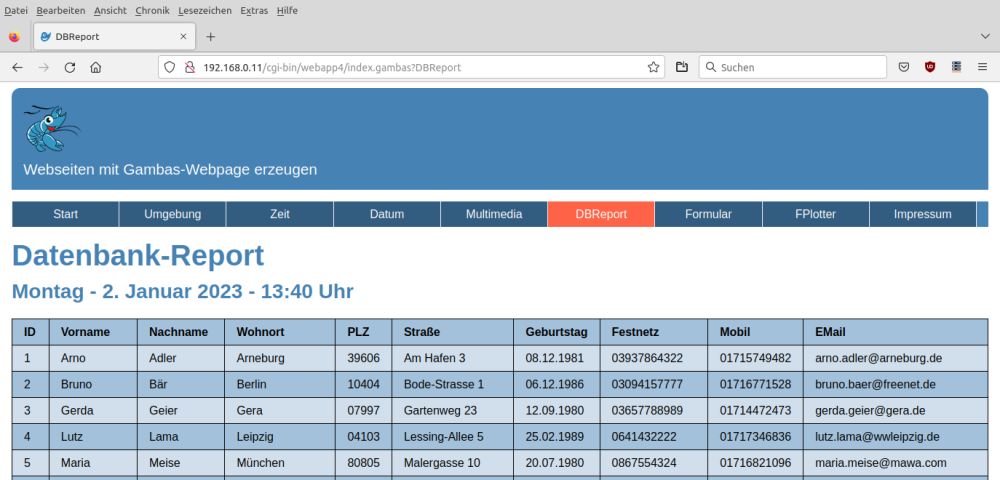Click the Gambas shrimp logo in header
Image resolution: width=1000 pixels, height=480 pixels.
point(51,127)
